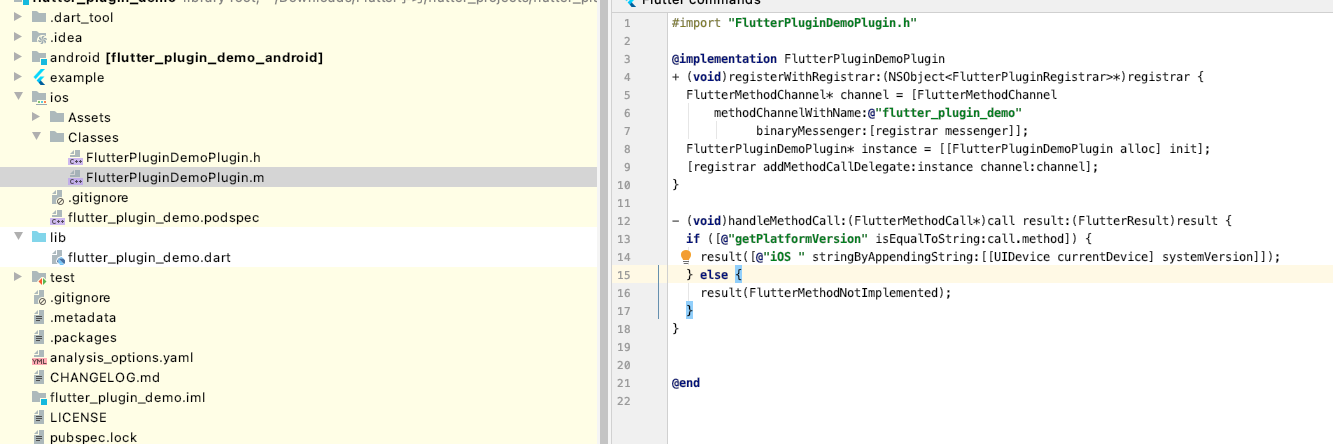Click the flutter_plugin_demo.iml file icon
1333x444 pixels.
(x=40, y=397)
